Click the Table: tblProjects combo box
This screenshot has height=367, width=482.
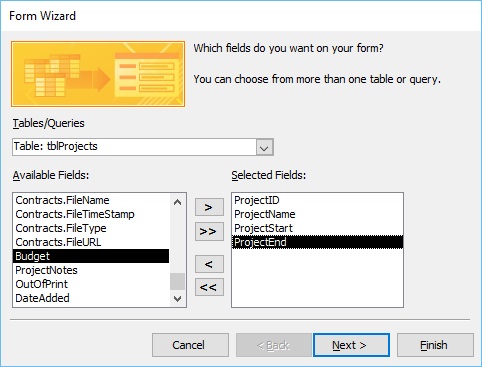click(x=143, y=147)
